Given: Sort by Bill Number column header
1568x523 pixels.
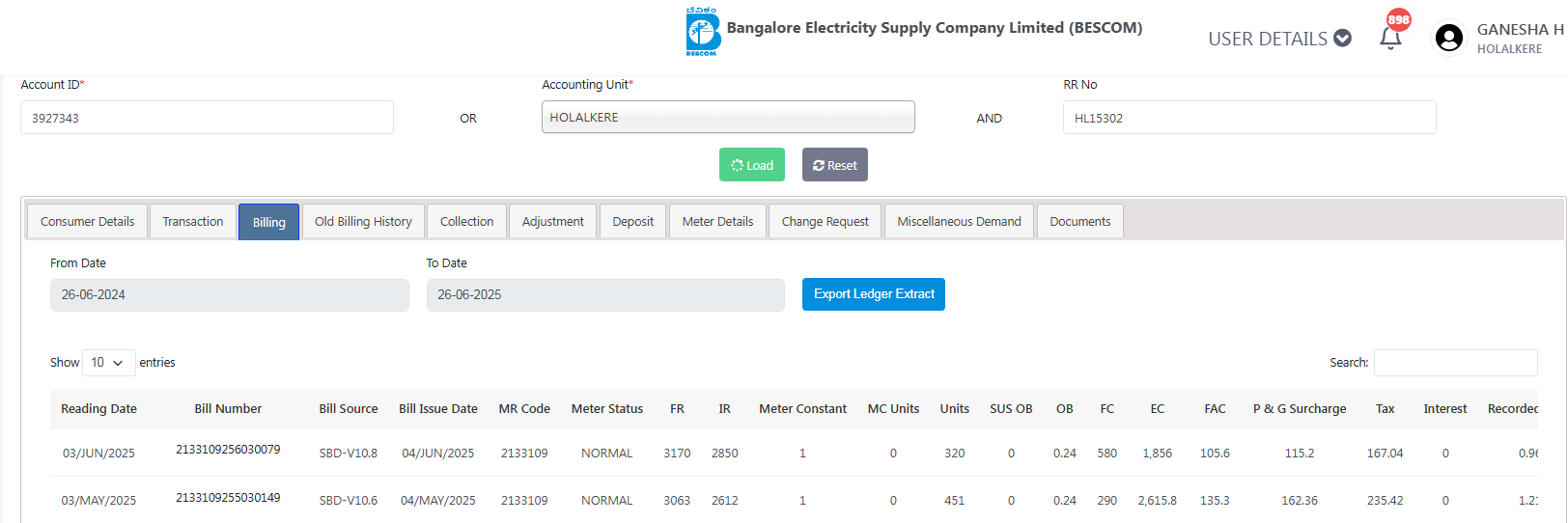Looking at the screenshot, I should point(228,409).
